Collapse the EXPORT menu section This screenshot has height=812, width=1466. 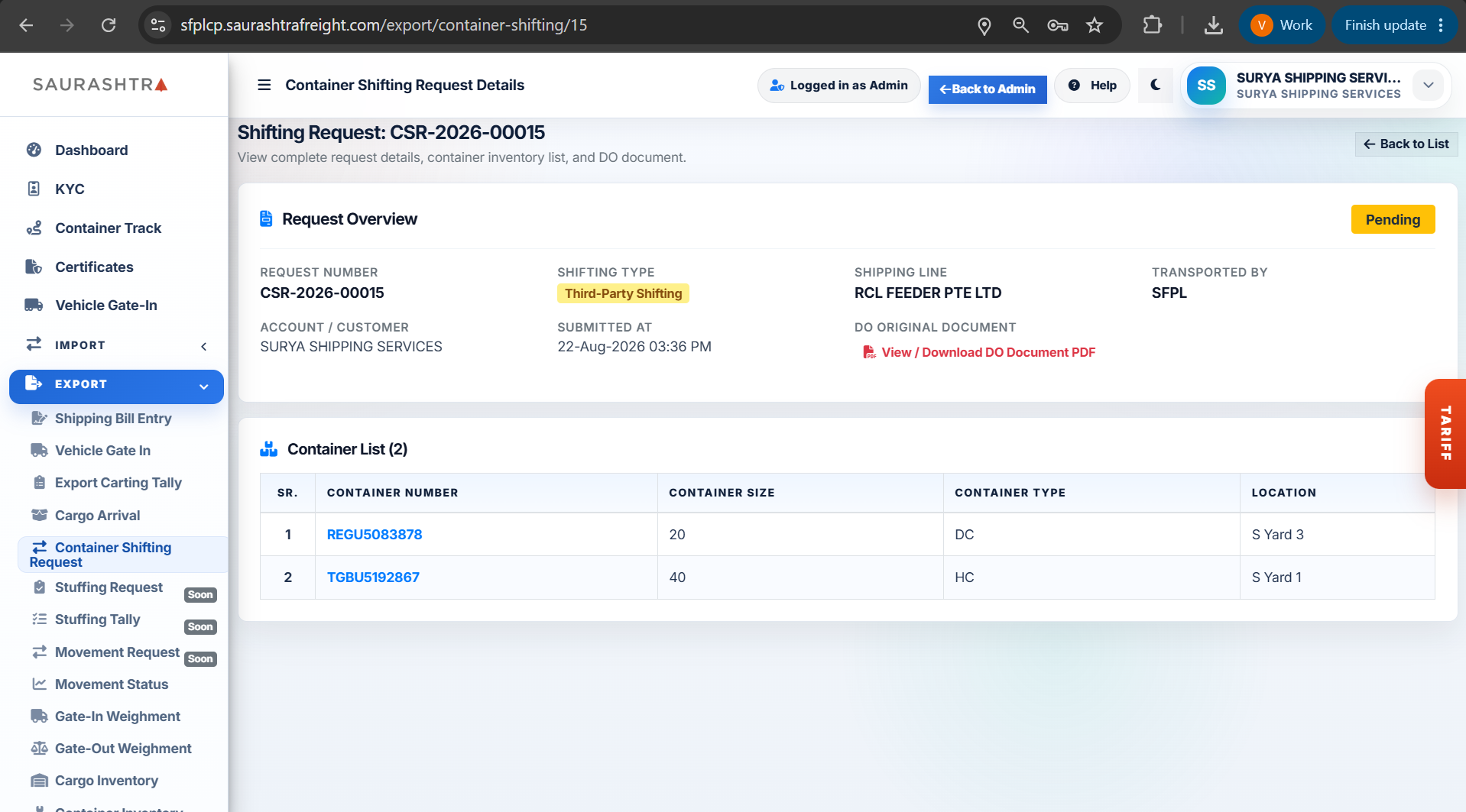[x=116, y=386]
